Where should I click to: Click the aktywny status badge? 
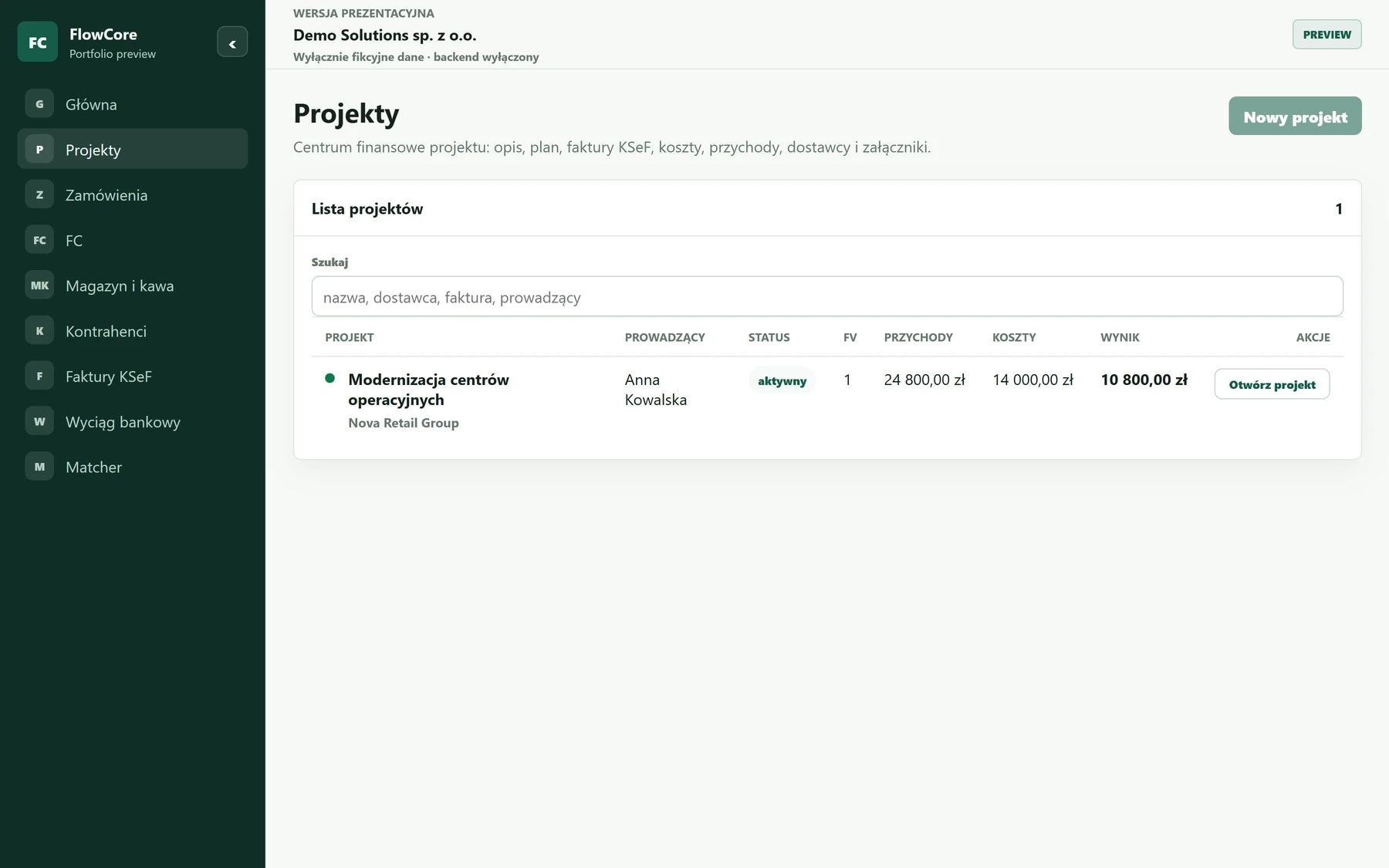coord(782,380)
